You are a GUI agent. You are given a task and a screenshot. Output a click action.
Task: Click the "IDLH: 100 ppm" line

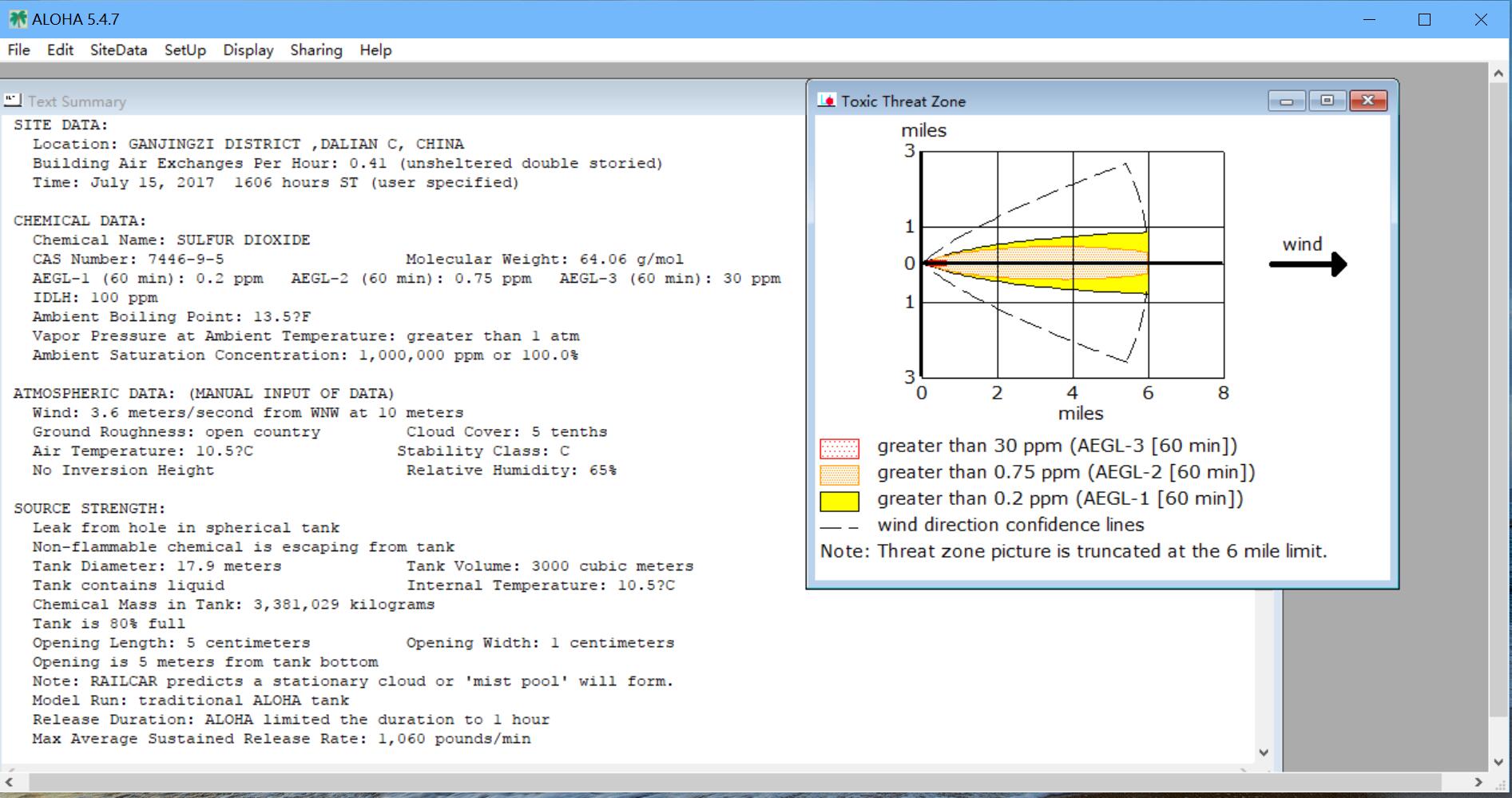[95, 298]
